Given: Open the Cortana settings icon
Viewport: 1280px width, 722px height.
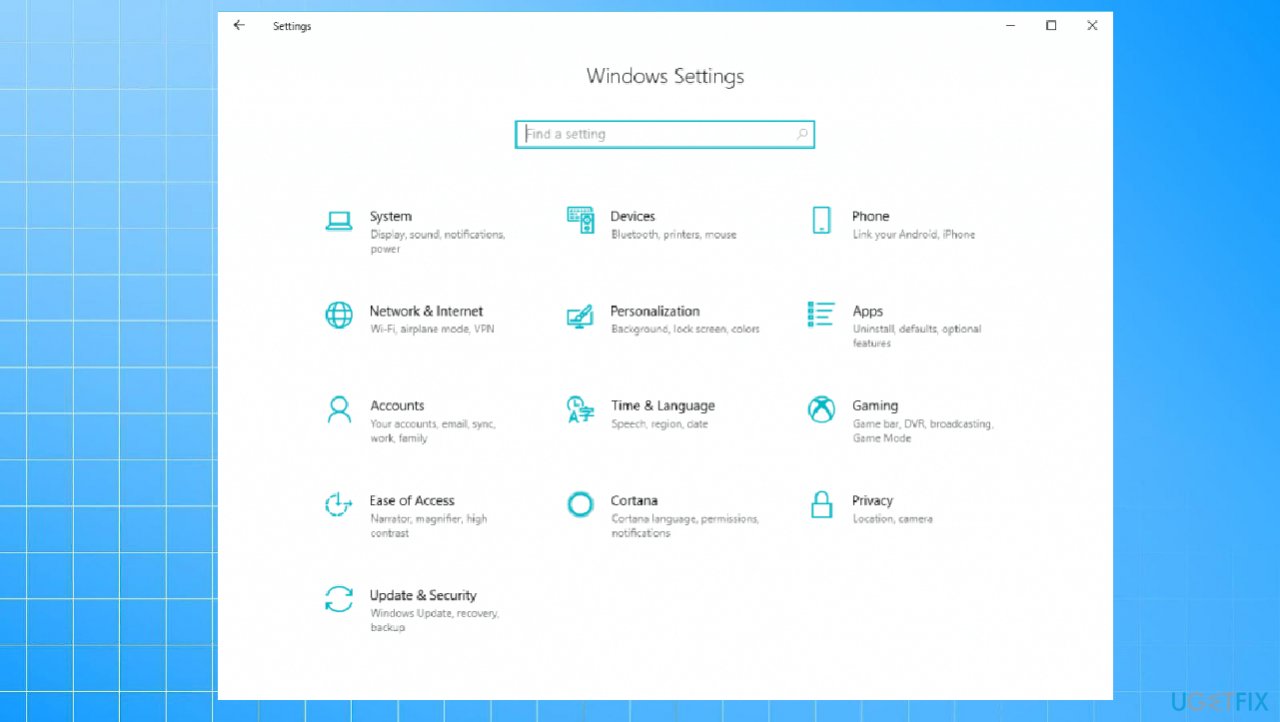Looking at the screenshot, I should tap(580, 505).
